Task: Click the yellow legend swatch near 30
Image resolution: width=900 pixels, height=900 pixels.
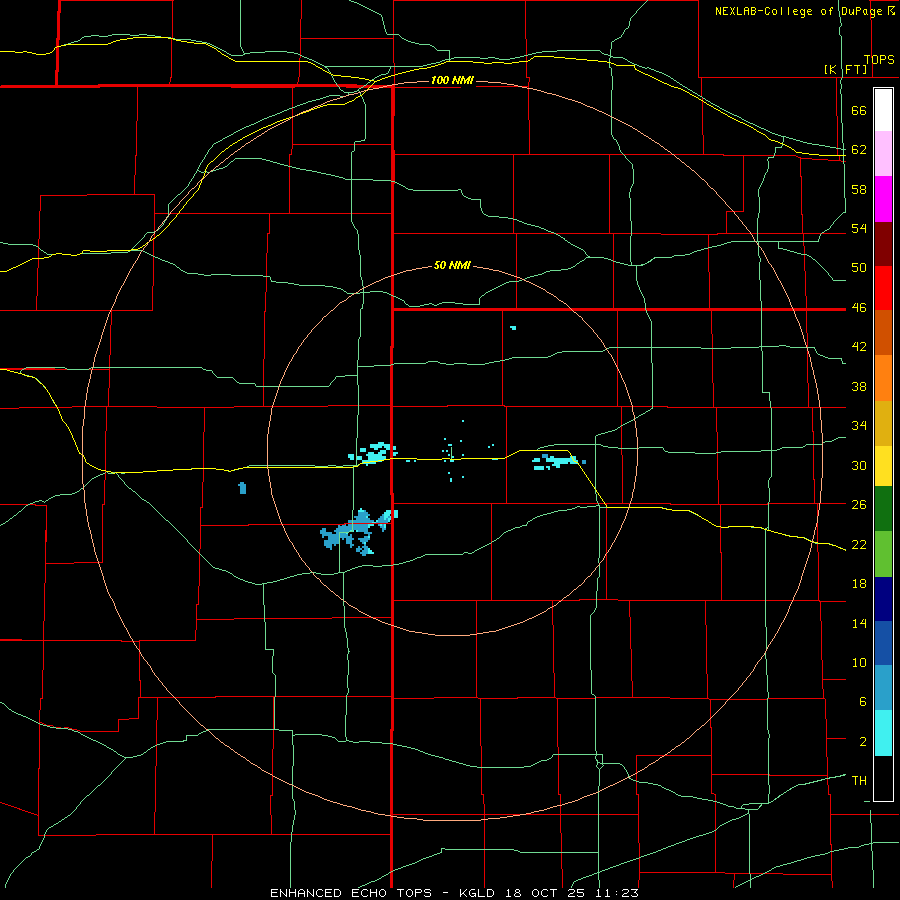Action: pos(883,466)
